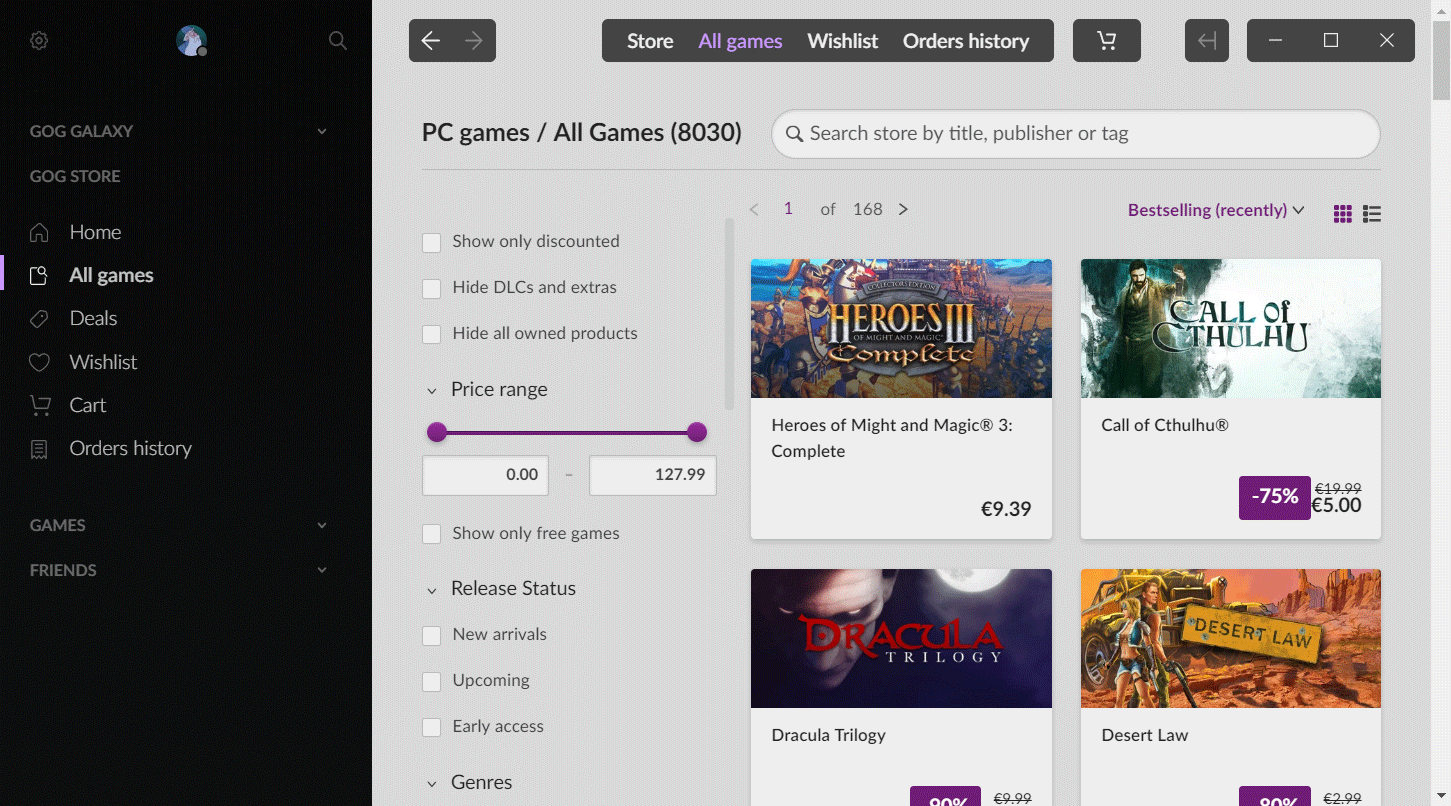Screen dimensions: 1451x806
Task: Click the All games sidebar icon
Action: coord(39,276)
